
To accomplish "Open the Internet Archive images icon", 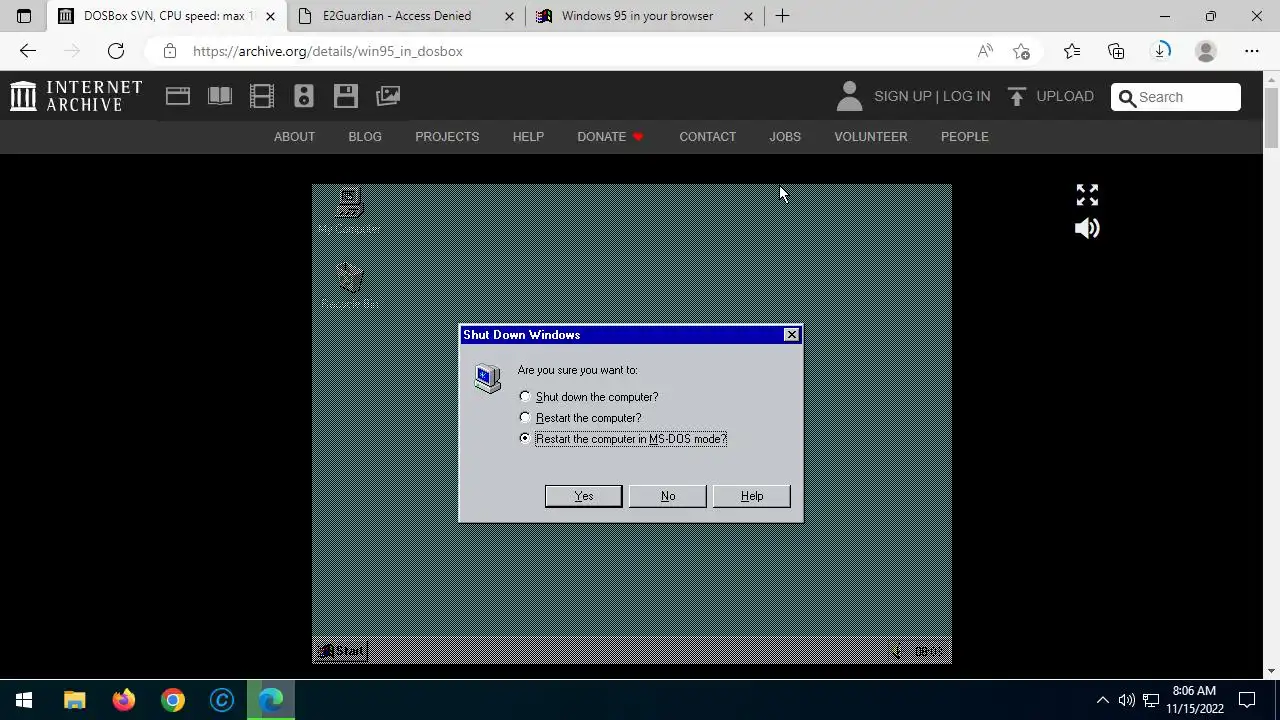I will point(388,96).
